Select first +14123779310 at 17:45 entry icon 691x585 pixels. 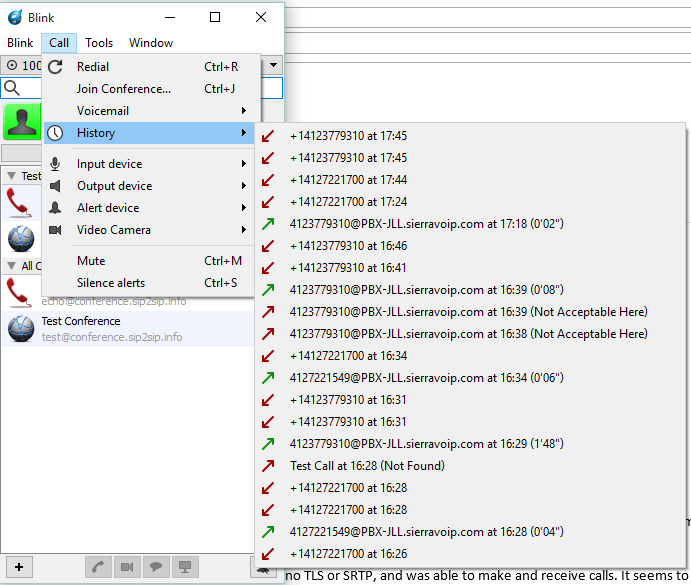point(268,136)
